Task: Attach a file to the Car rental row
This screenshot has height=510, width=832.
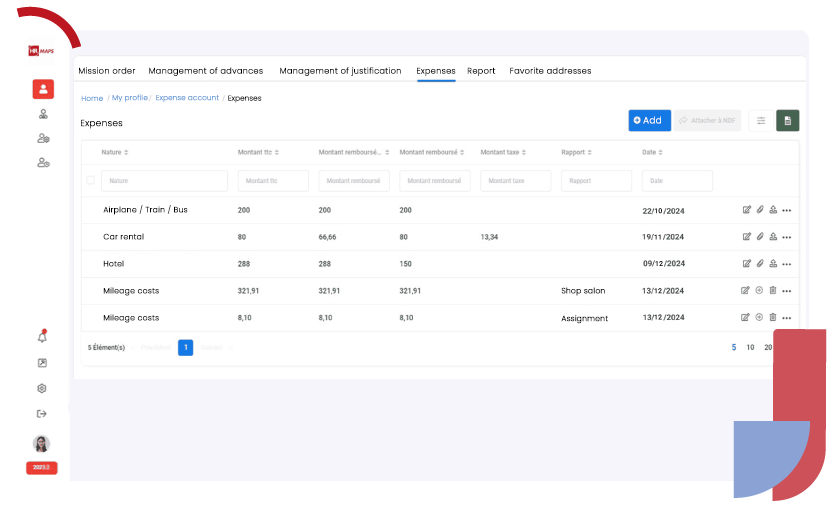Action: point(760,236)
